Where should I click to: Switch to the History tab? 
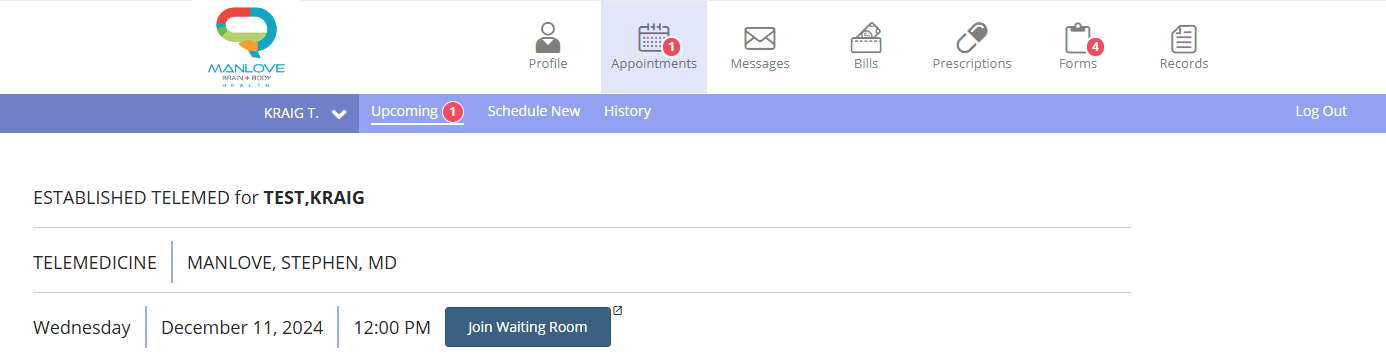627,111
